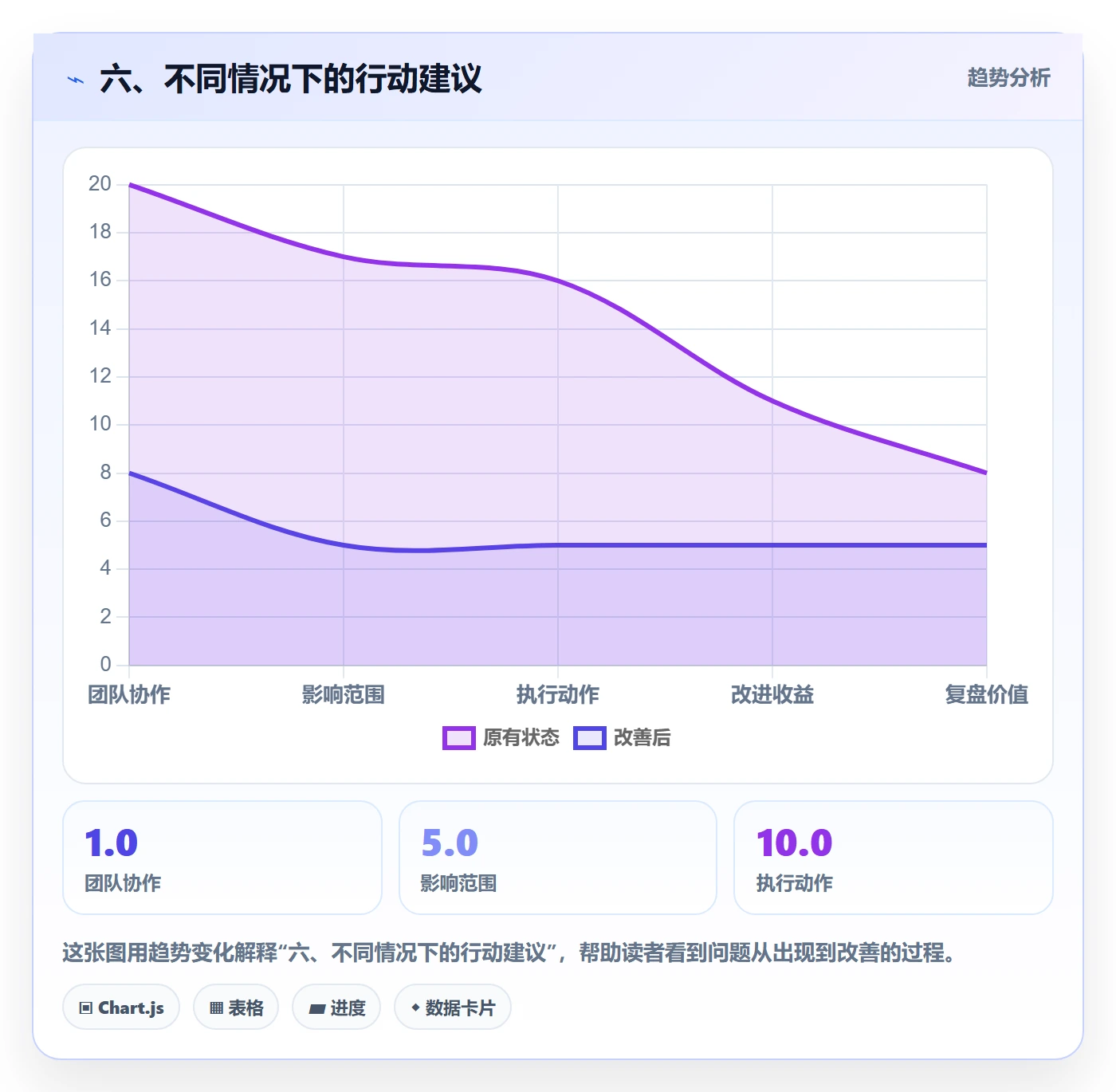Click the lightning icon beside the title
Image resolution: width=1116 pixels, height=1092 pixels.
coord(76,80)
